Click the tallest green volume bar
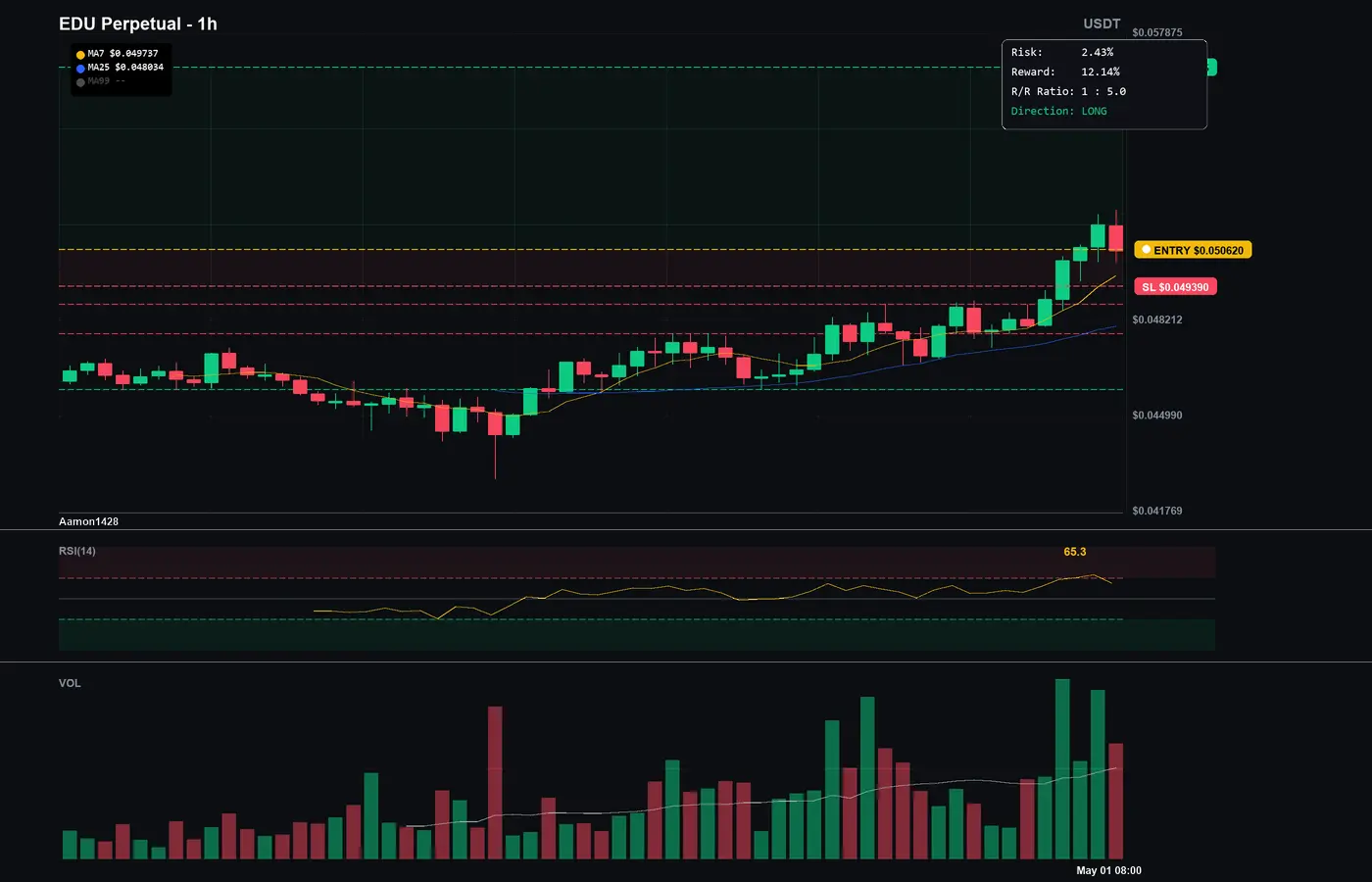This screenshot has height=882, width=1372. point(1062,769)
